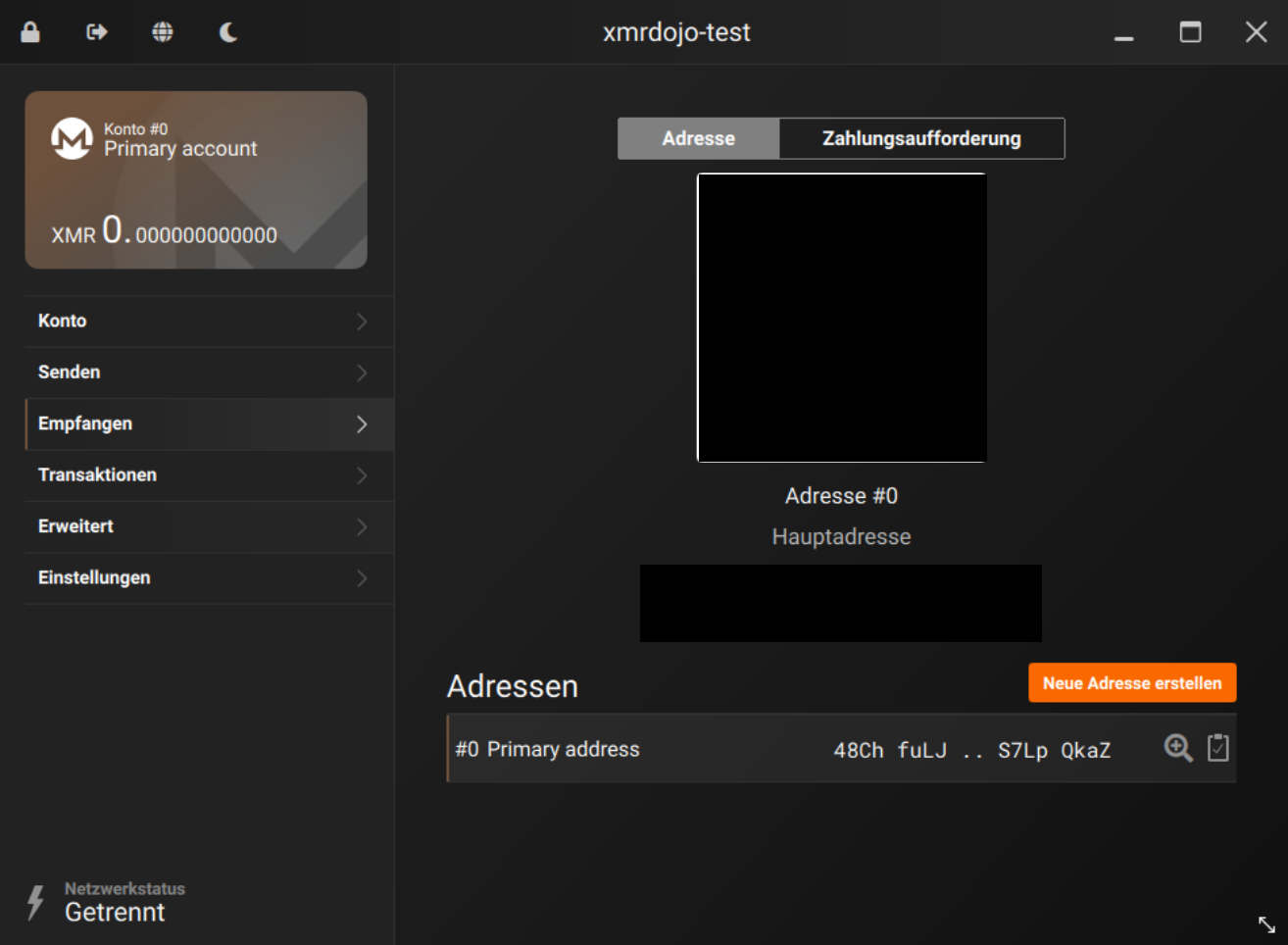Viewport: 1288px width, 945px height.
Task: Open language selection via the globe icon
Action: pyautogui.click(x=163, y=32)
